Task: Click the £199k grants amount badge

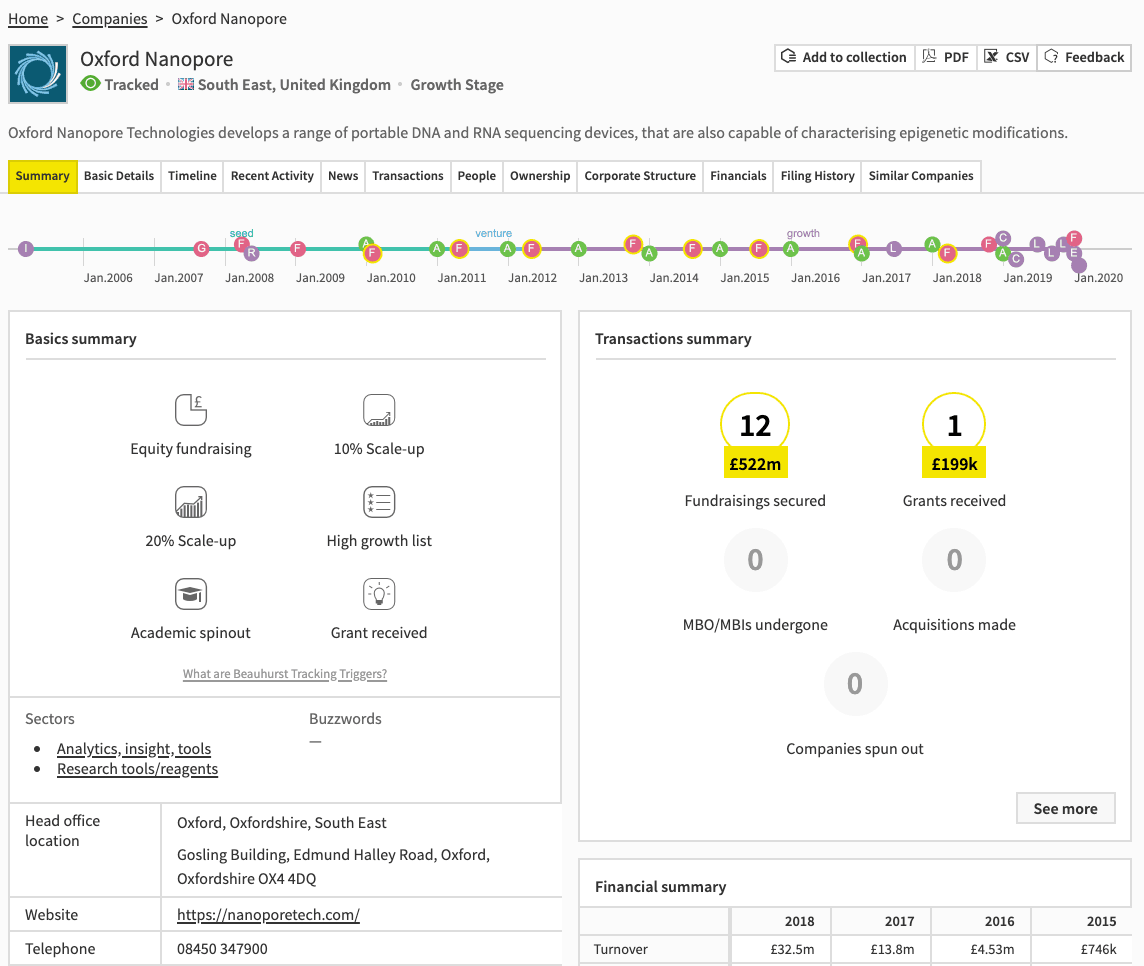Action: coord(954,463)
